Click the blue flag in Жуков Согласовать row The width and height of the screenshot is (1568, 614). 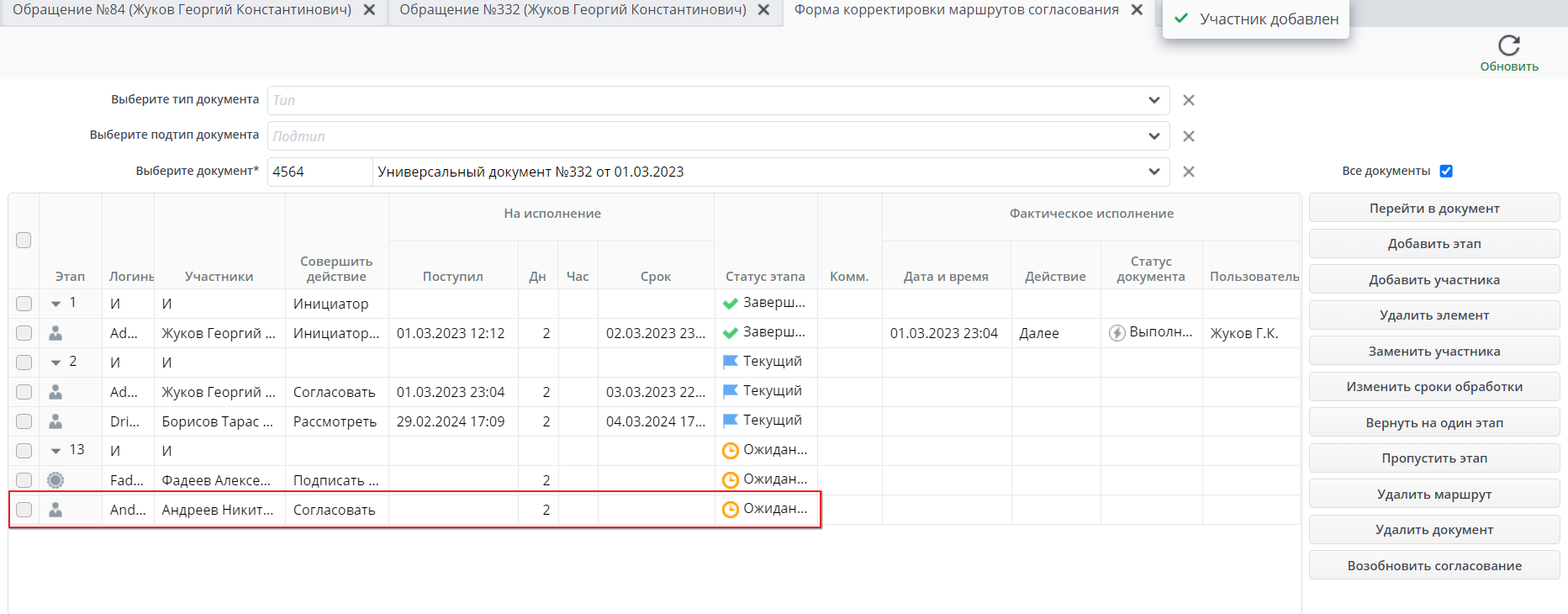731,391
